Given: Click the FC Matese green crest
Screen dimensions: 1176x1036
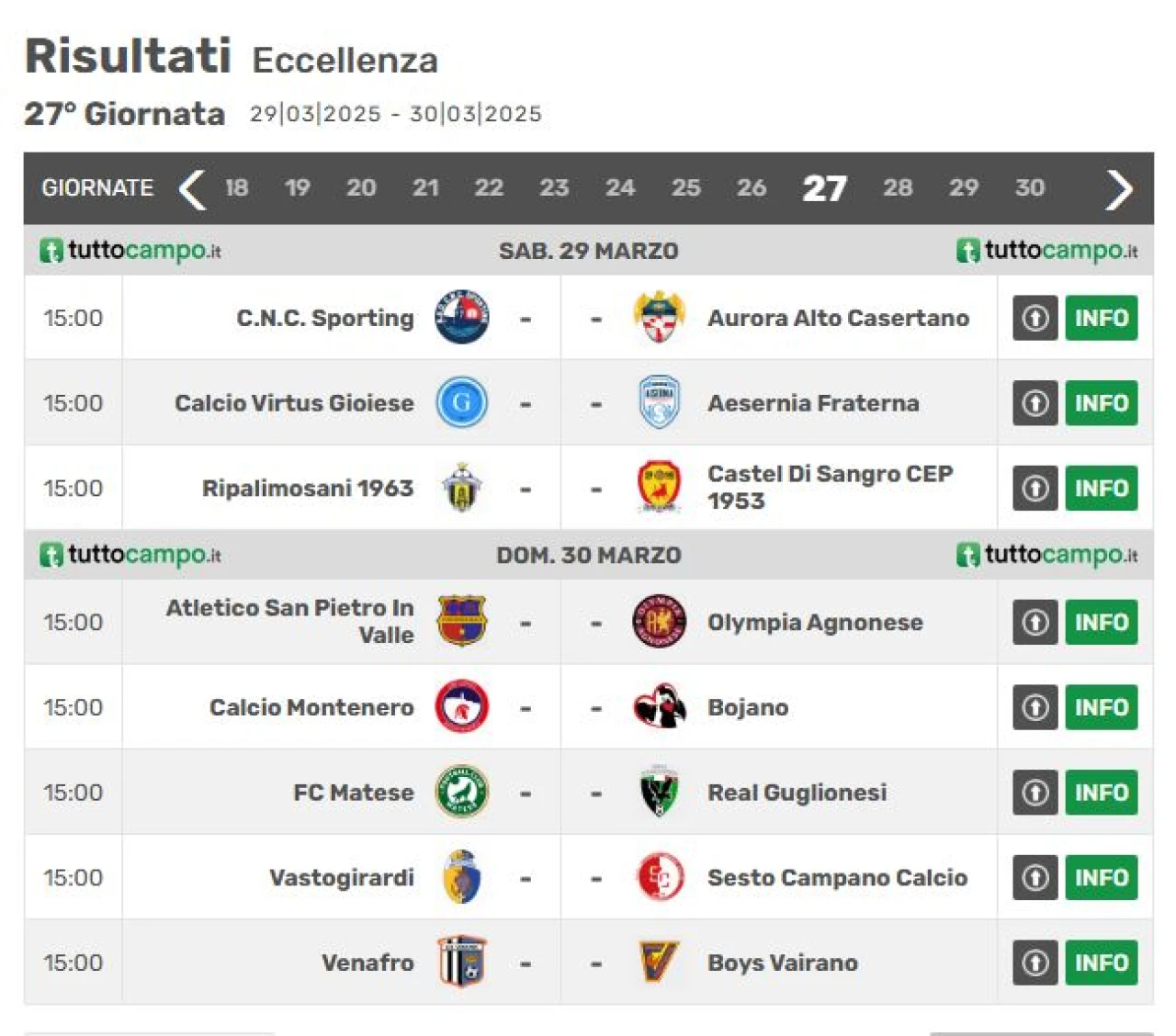Looking at the screenshot, I should (x=461, y=792).
